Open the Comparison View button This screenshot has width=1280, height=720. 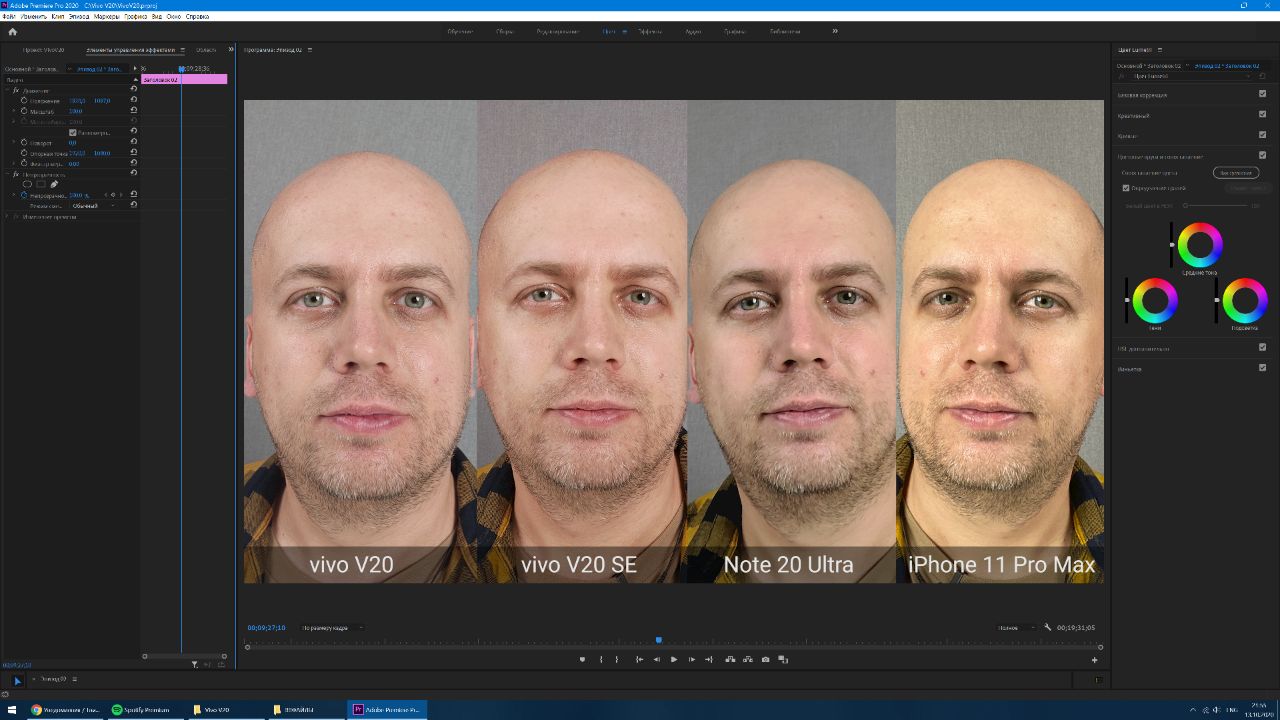click(783, 659)
